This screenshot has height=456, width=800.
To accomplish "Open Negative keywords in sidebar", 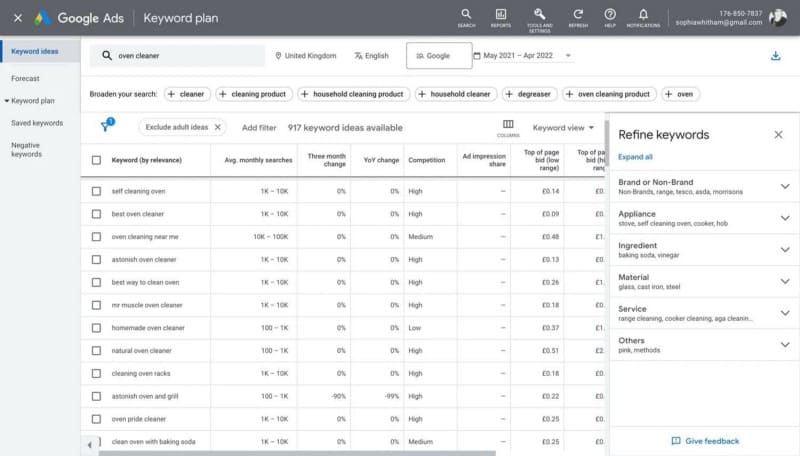I will click(x=27, y=149).
